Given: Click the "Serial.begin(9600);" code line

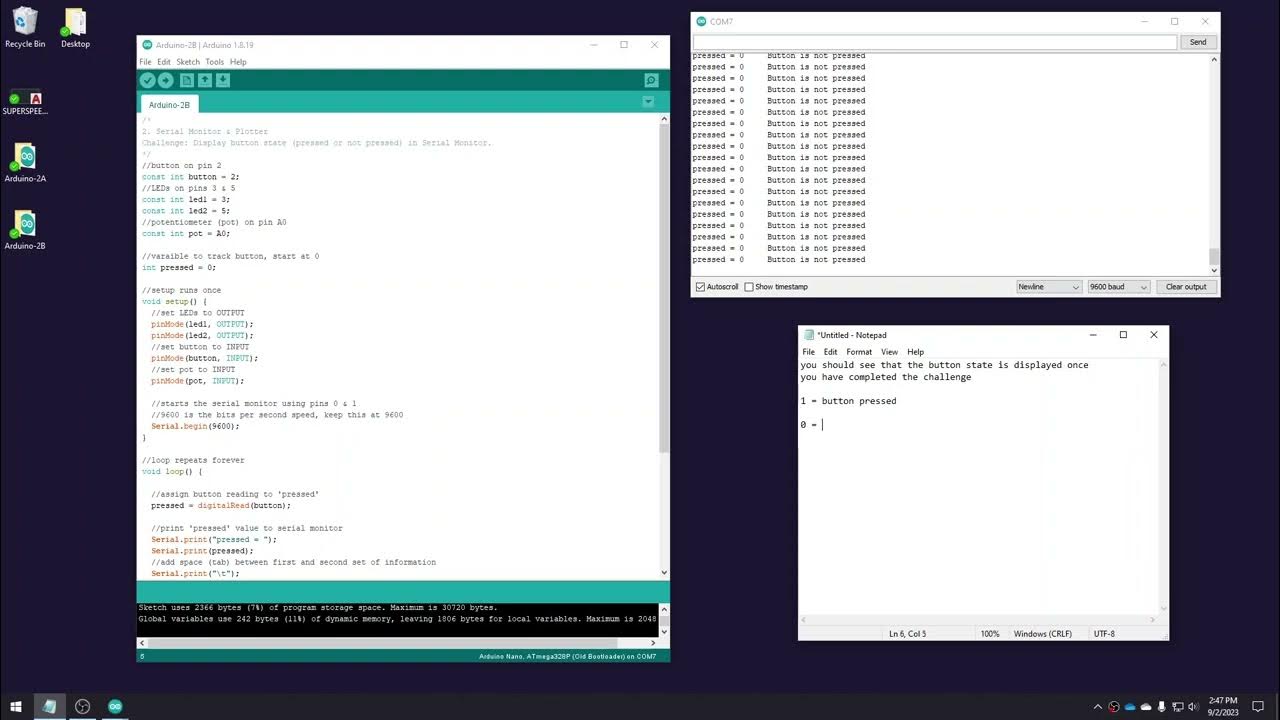Looking at the screenshot, I should tap(196, 426).
